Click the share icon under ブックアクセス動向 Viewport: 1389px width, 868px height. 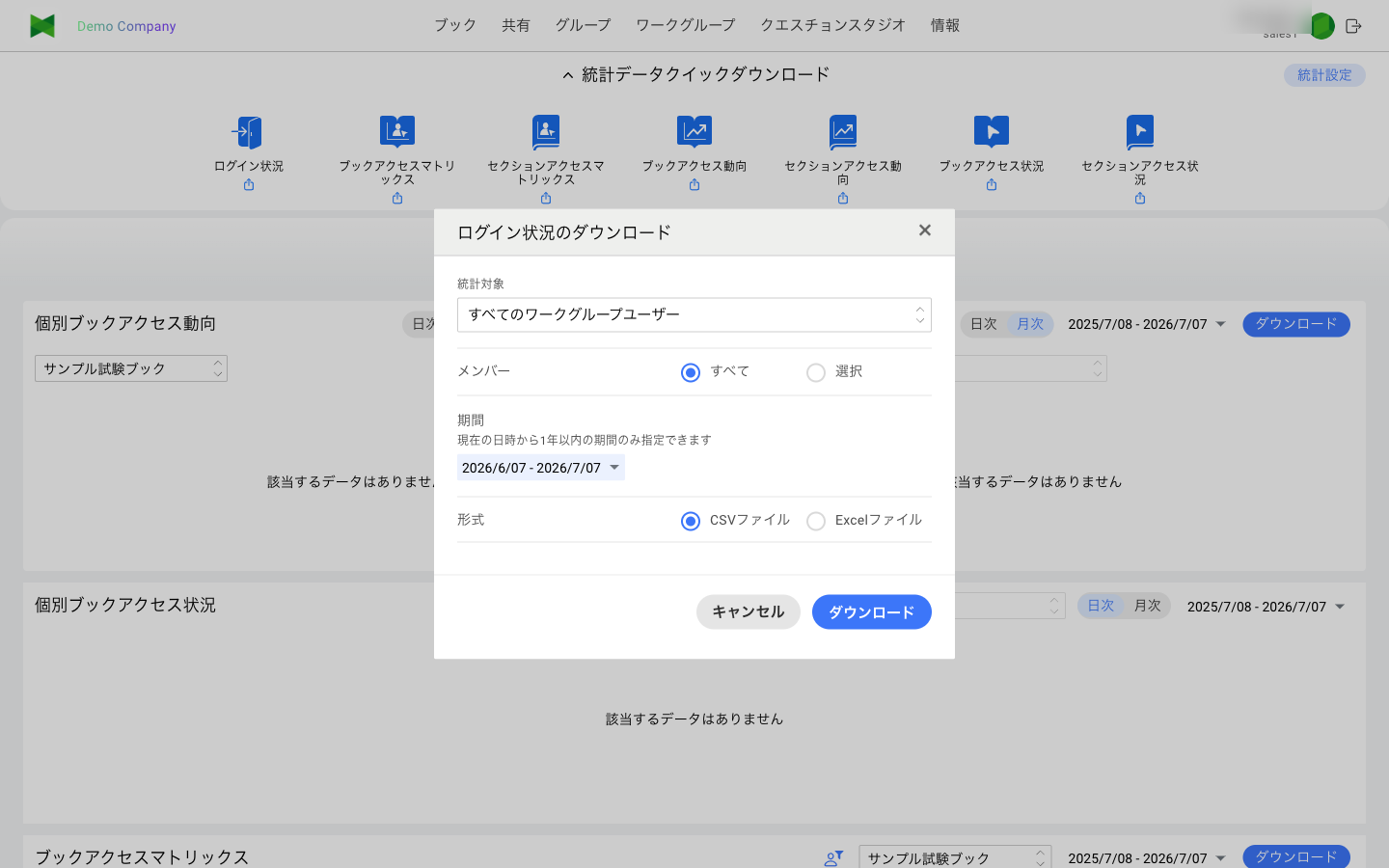[694, 185]
